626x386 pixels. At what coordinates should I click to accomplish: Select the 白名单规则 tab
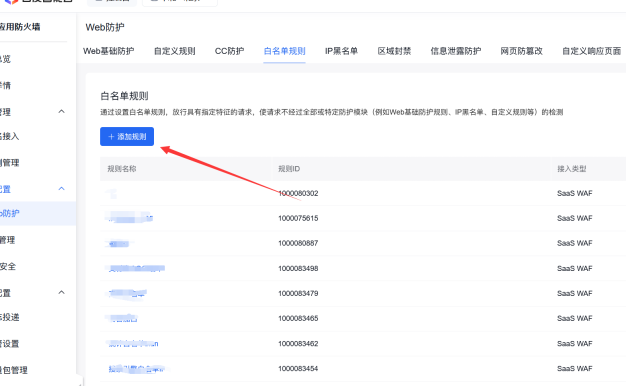[285, 51]
